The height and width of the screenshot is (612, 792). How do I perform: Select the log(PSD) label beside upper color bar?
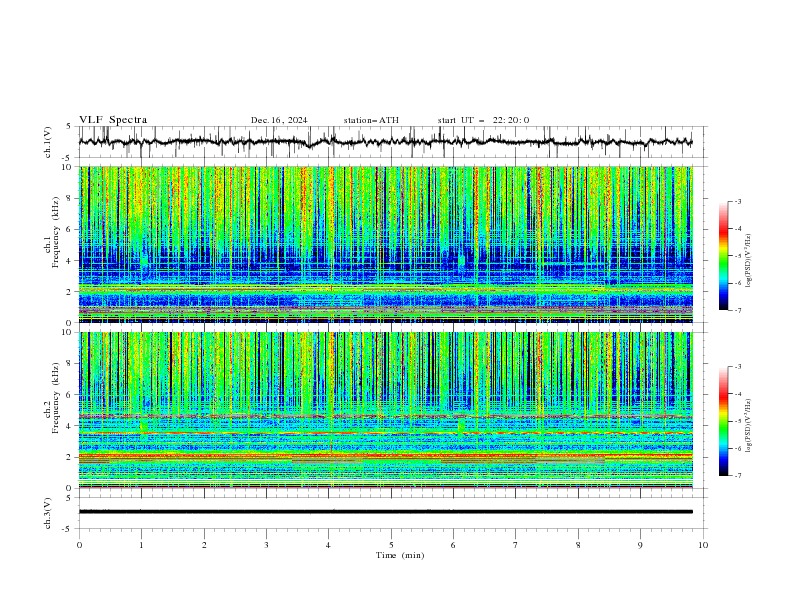[x=748, y=261]
